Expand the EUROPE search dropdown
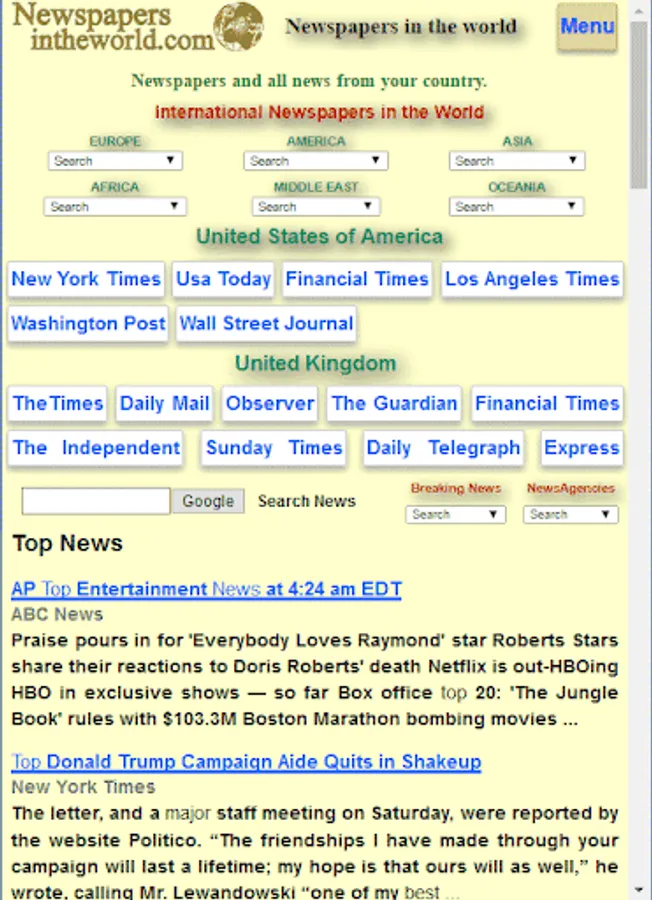This screenshot has width=652, height=900. [x=115, y=161]
